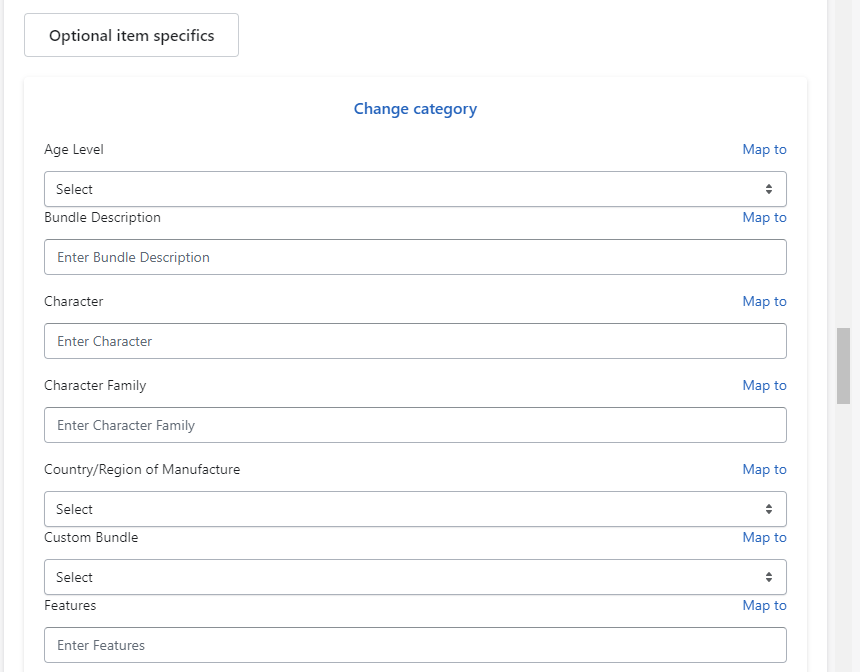The image size is (860, 672).
Task: Focus the Enter Character Family field
Action: 415,425
